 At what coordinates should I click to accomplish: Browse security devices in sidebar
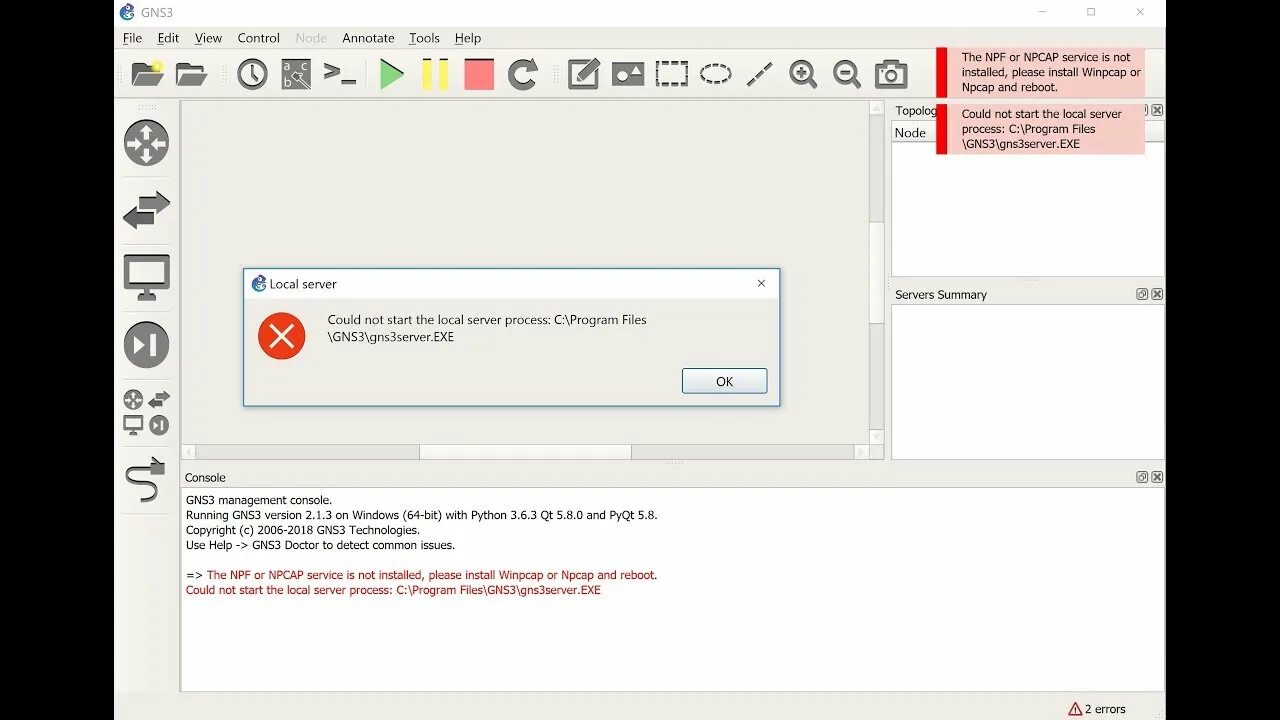pos(146,345)
